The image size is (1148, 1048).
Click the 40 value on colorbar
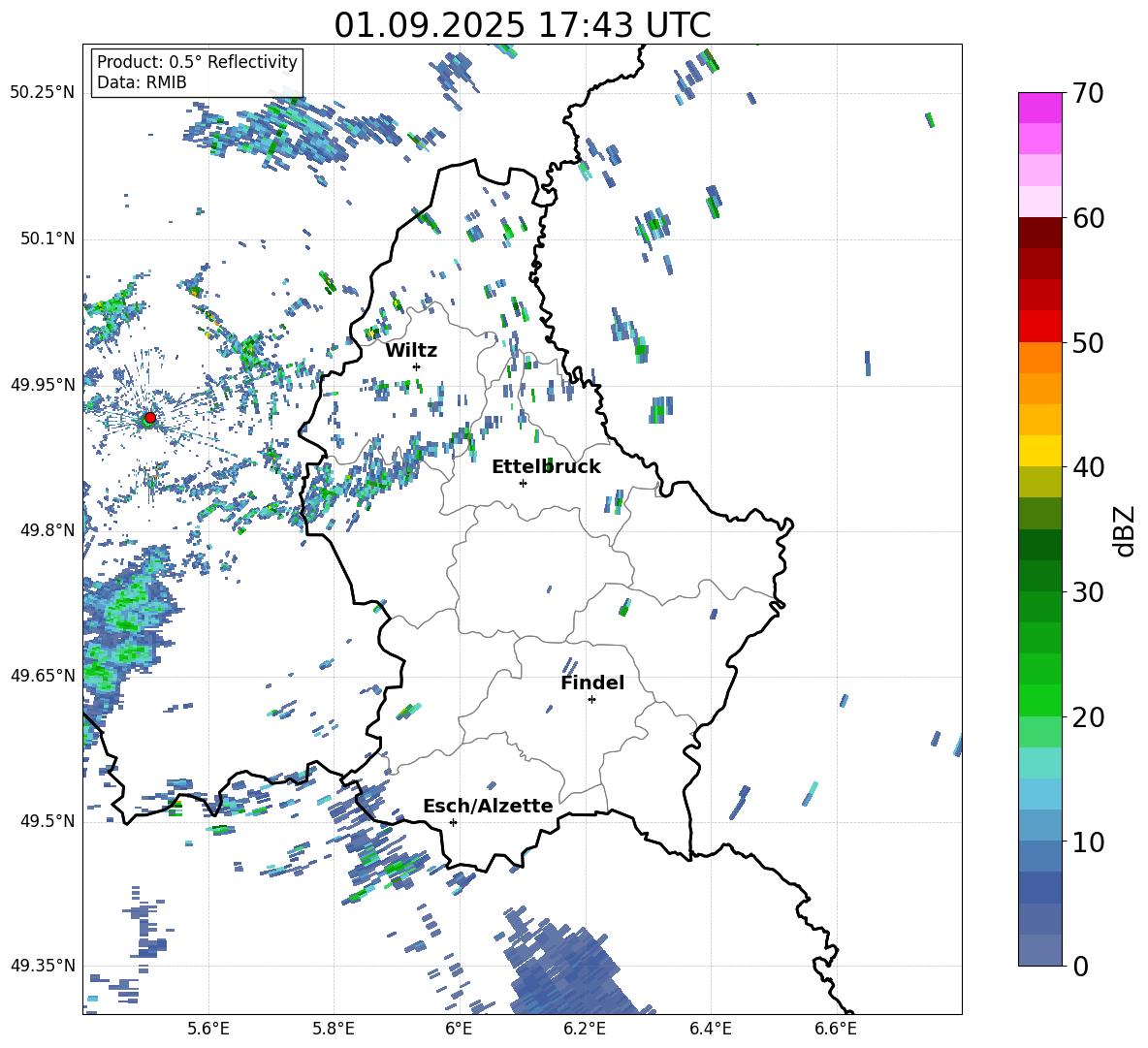pos(1087,467)
